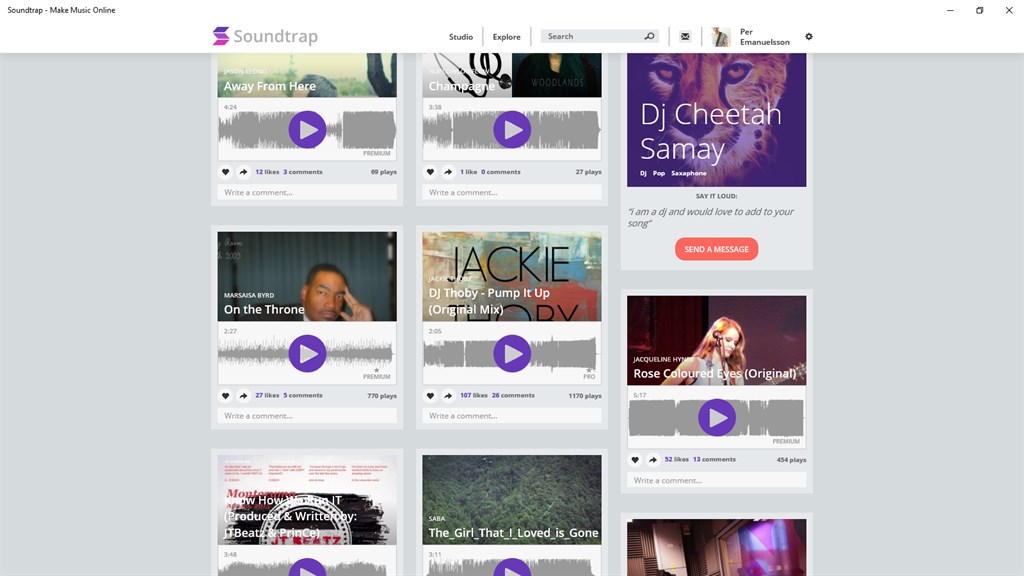1024x576 pixels.
Task: Open the Soundtrap logo home link
Action: 265,36
